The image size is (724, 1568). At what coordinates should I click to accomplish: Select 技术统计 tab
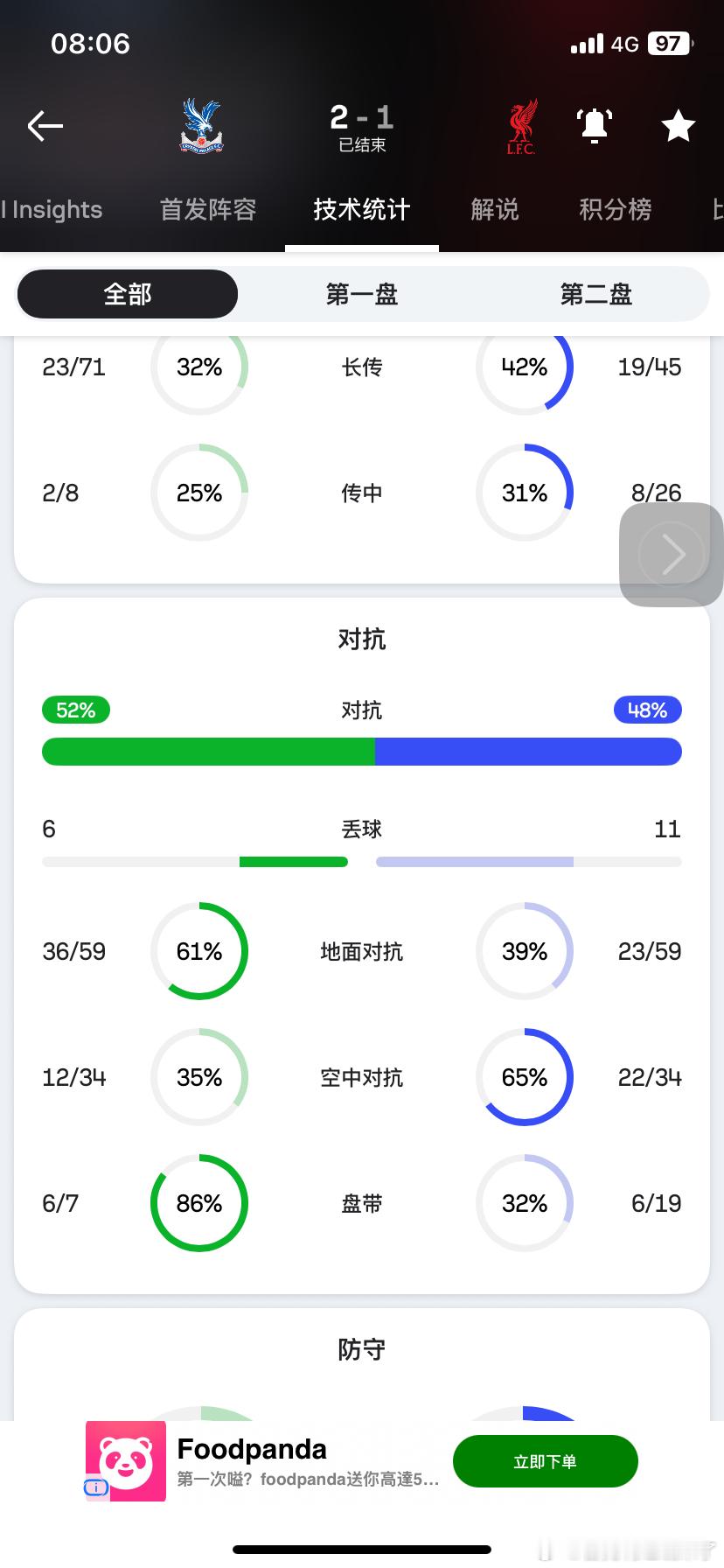tap(362, 210)
